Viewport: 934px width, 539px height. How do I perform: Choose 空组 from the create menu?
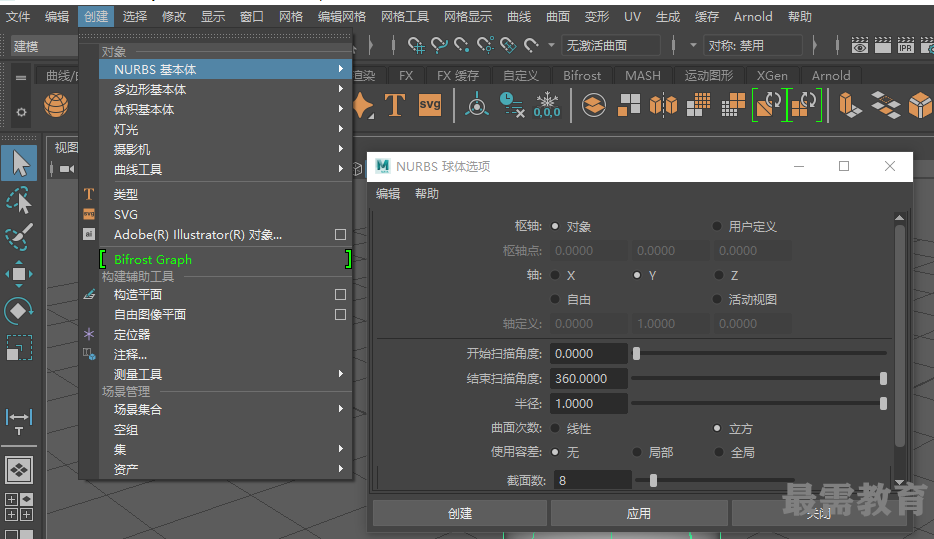pos(226,429)
